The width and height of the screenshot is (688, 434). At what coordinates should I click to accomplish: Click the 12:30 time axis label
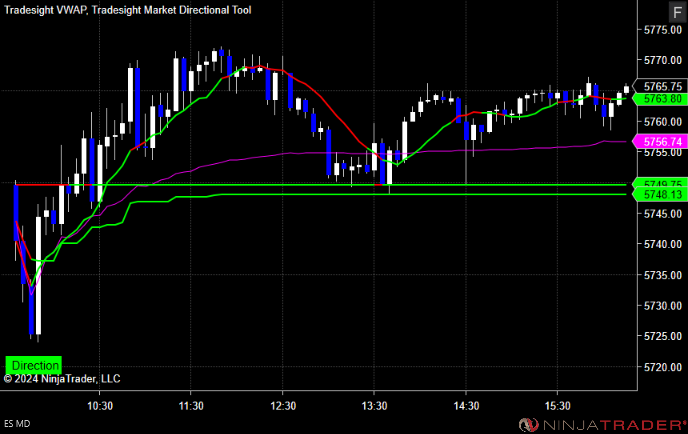(x=283, y=406)
